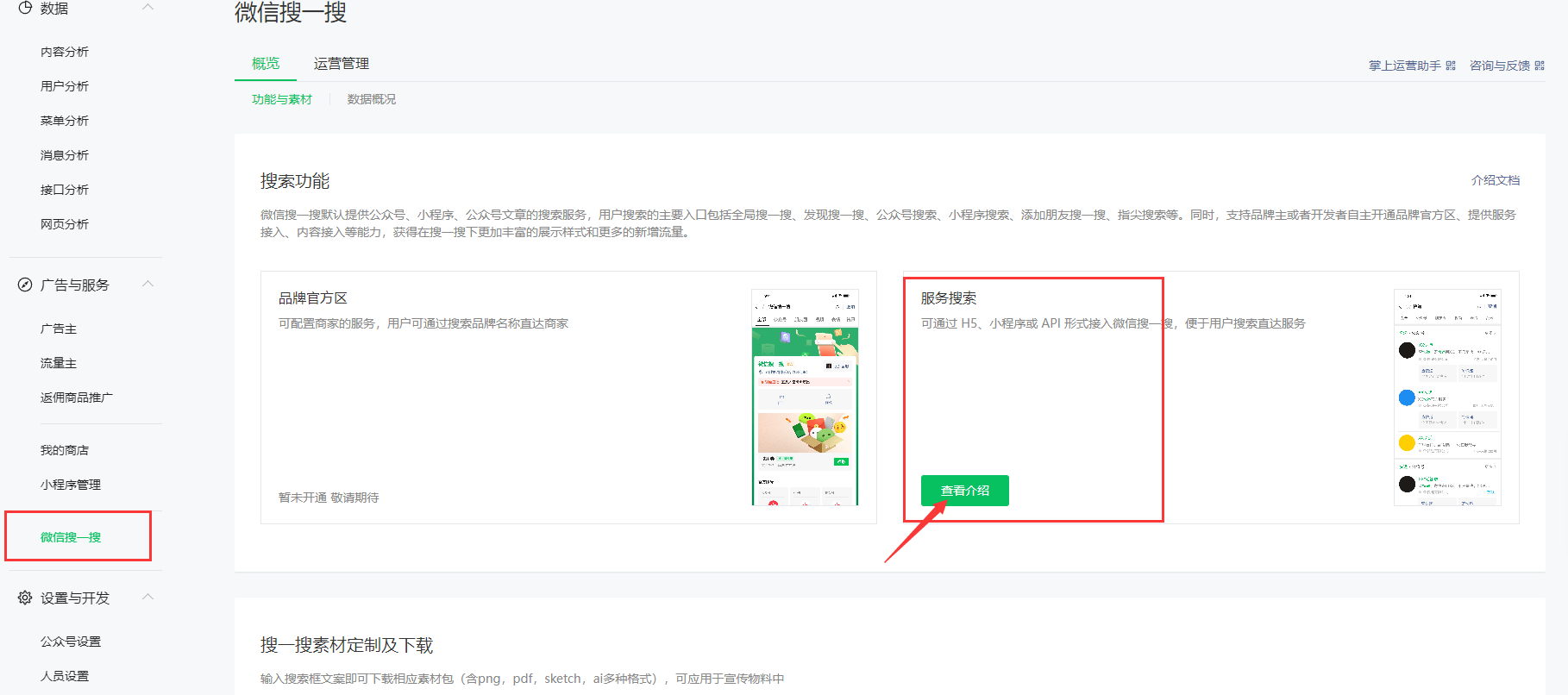1568x695 pixels.
Task: Open the 咨询与反馈 link
Action: point(1500,66)
